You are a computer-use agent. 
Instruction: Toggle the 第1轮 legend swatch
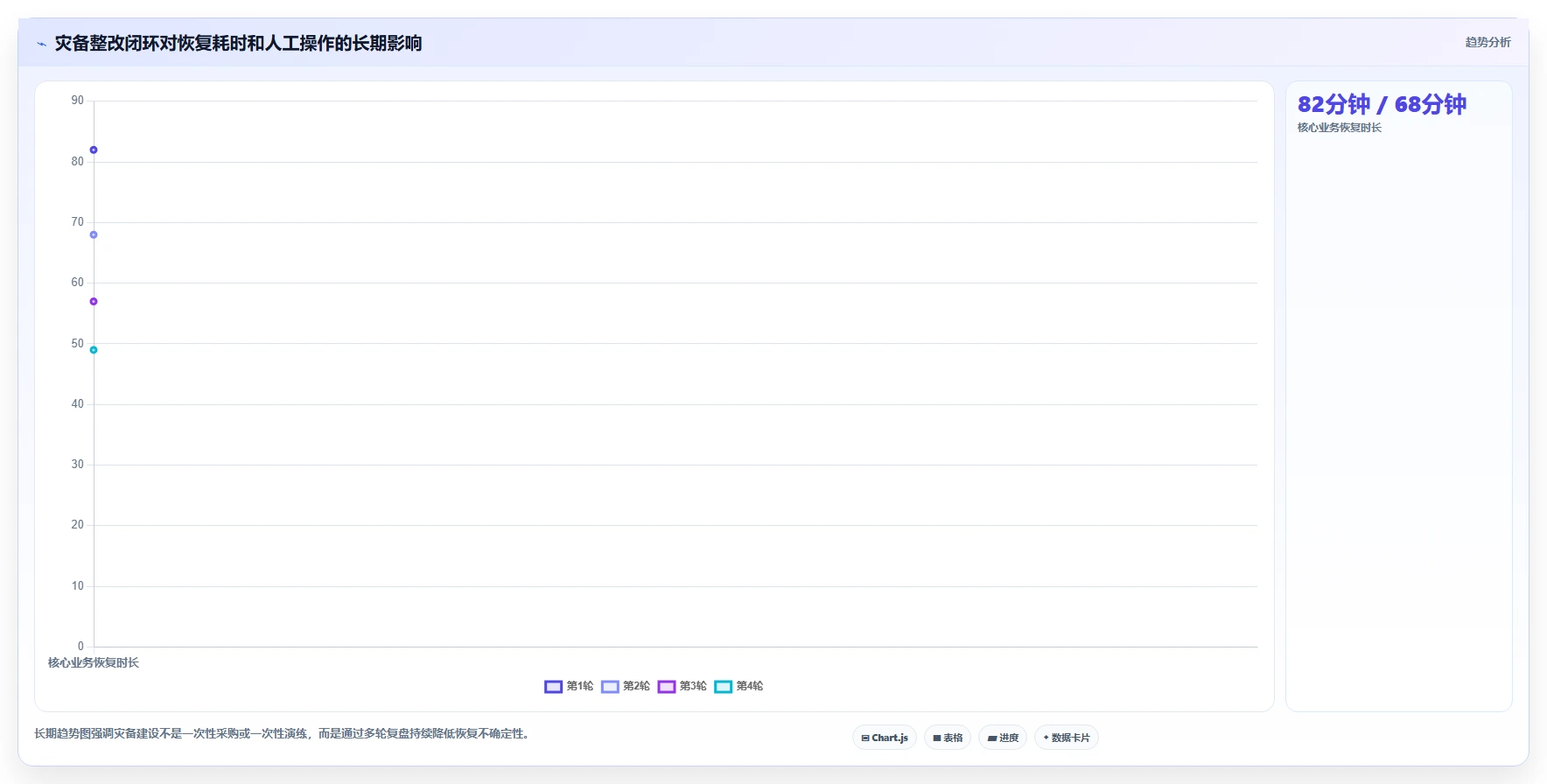(x=553, y=687)
